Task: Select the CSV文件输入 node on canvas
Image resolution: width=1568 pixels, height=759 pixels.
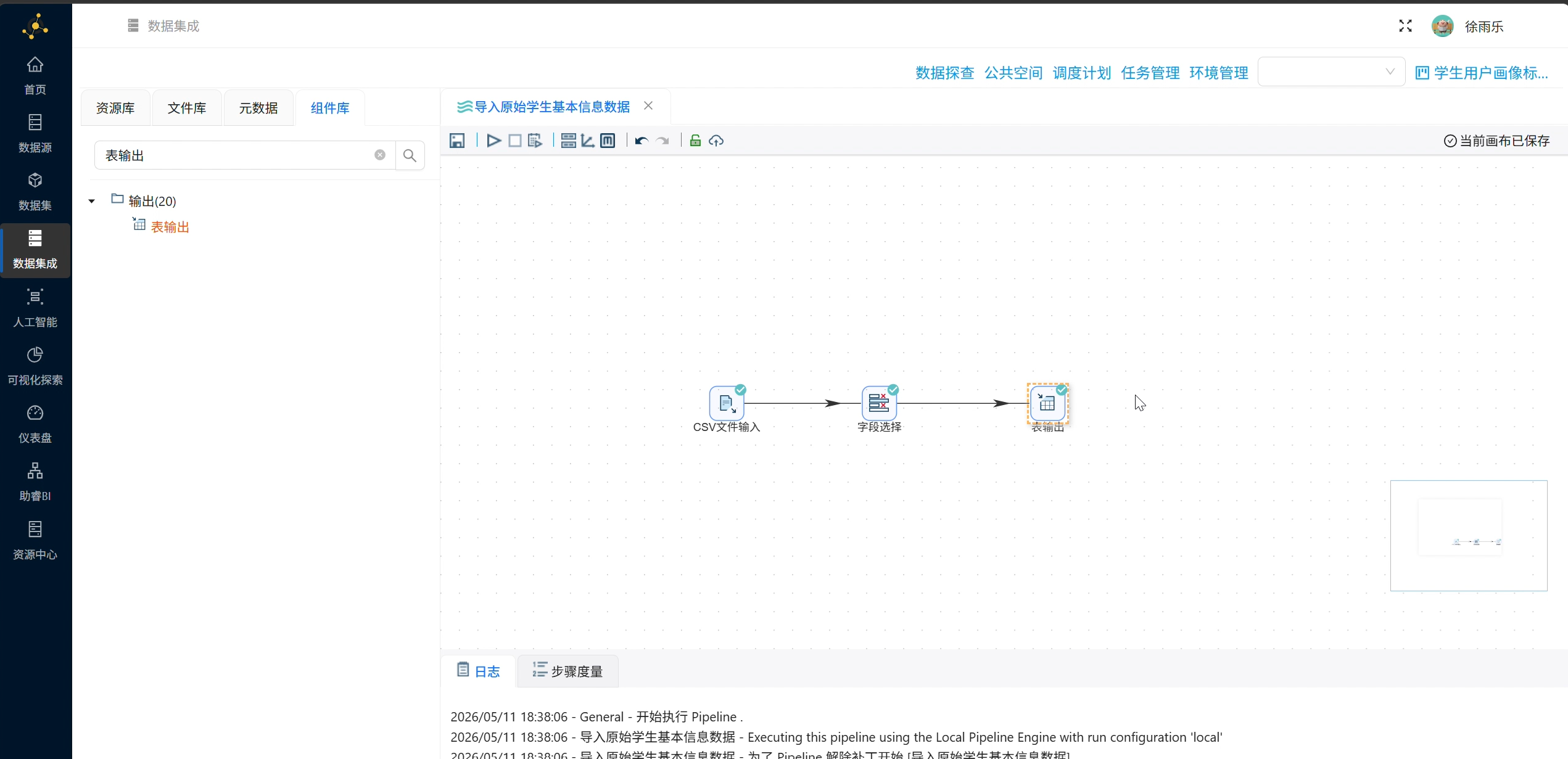Action: tap(727, 403)
